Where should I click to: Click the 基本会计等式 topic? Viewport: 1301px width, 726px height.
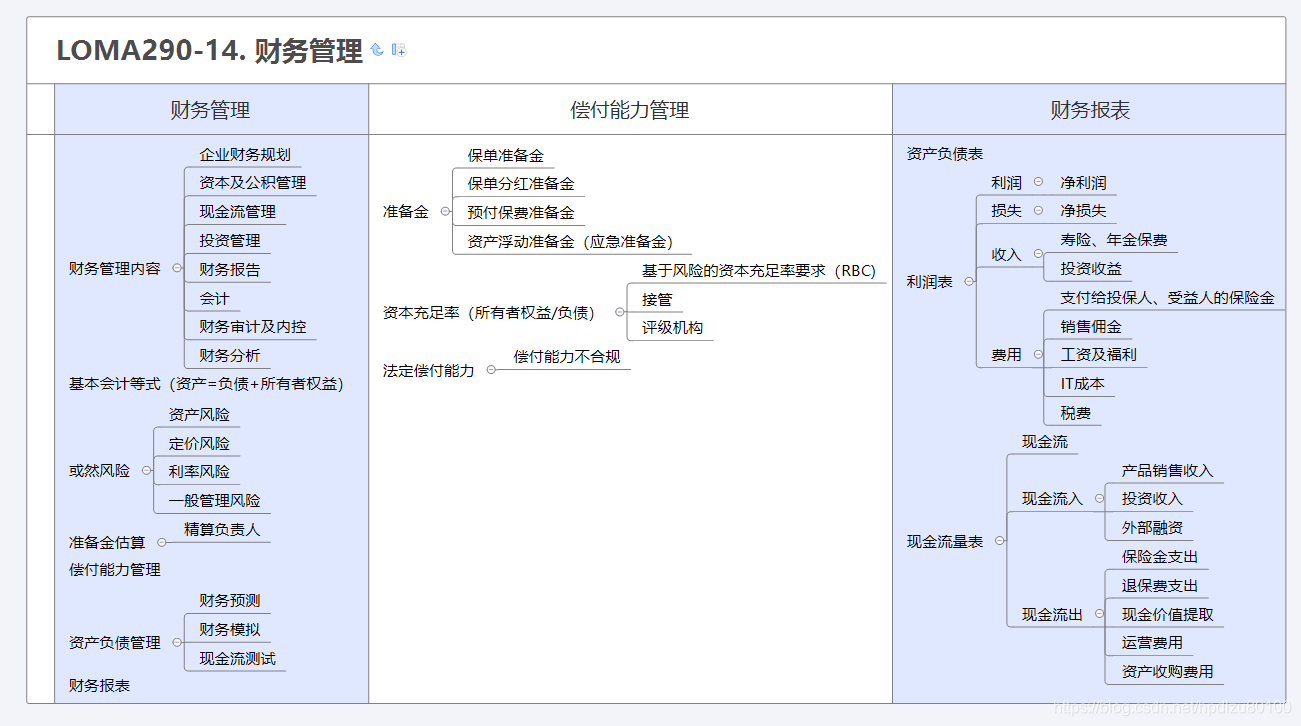tap(206, 384)
